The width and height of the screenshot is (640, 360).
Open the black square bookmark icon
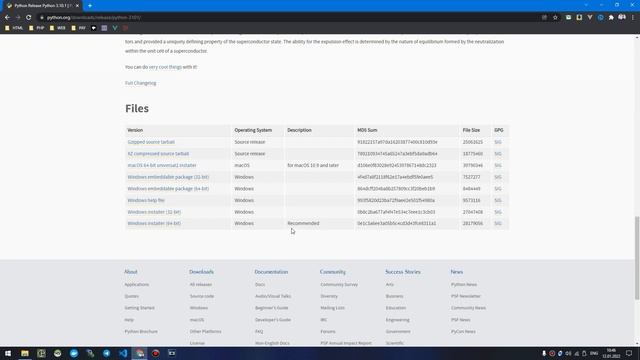coord(93,28)
